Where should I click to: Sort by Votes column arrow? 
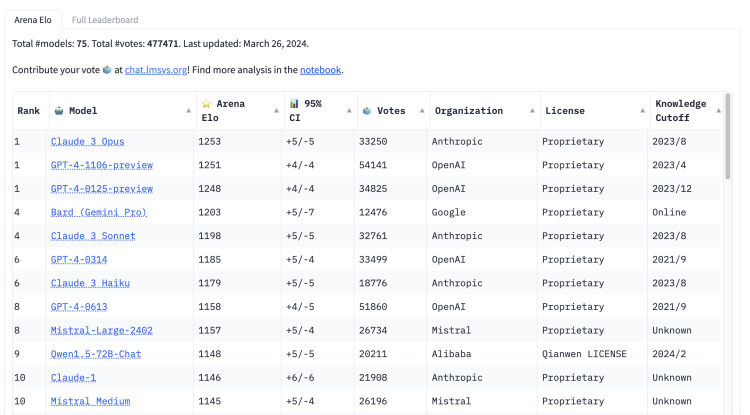pyautogui.click(x=422, y=111)
